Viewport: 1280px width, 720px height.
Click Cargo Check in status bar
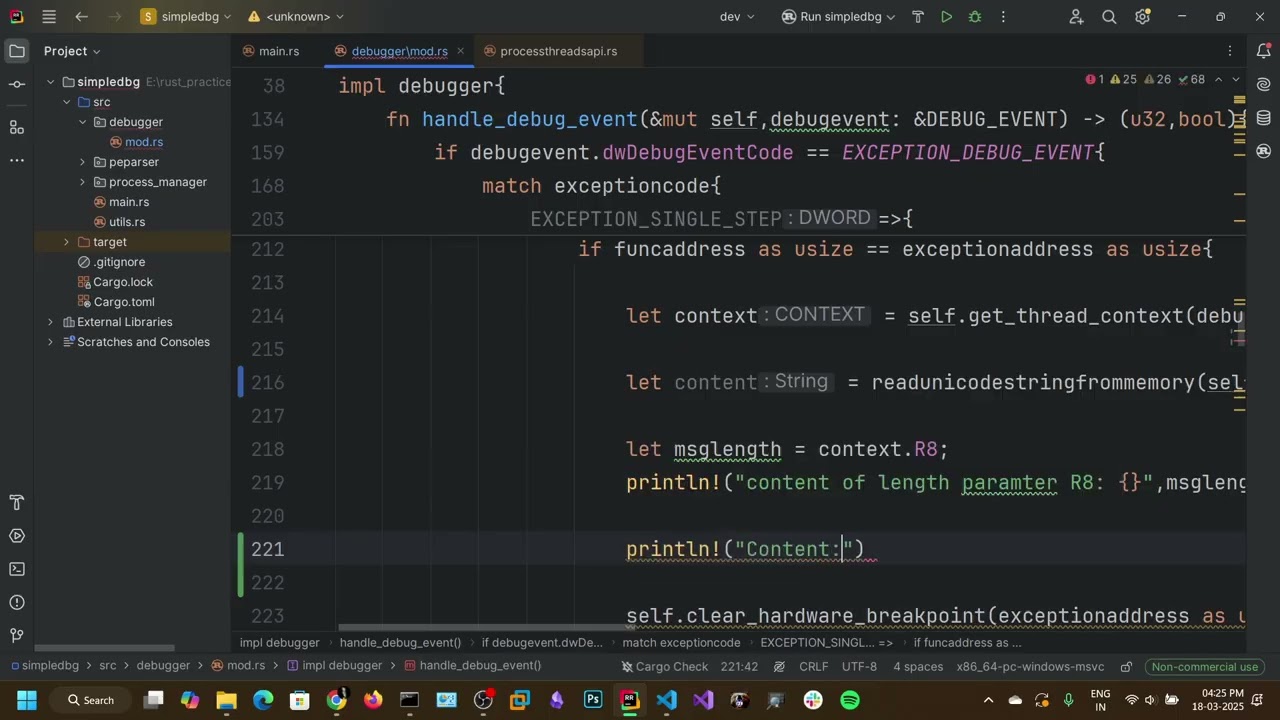tap(664, 667)
